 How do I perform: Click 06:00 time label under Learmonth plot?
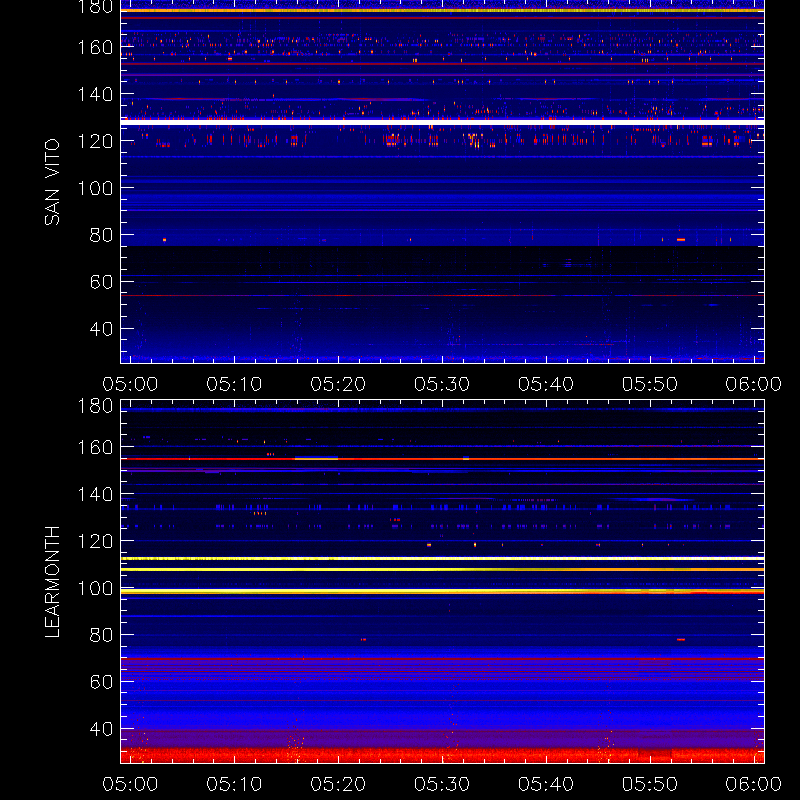[754, 784]
